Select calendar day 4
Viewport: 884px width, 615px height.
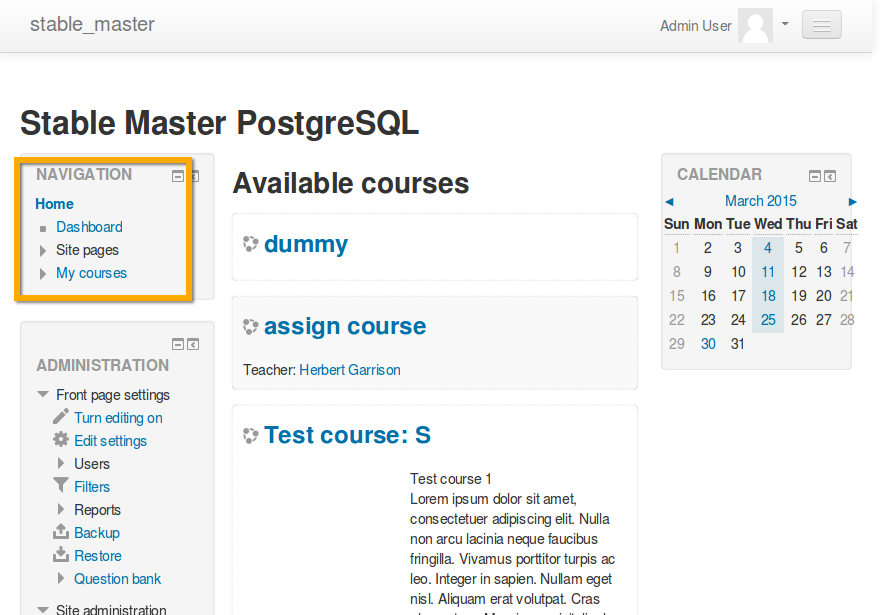[768, 247]
